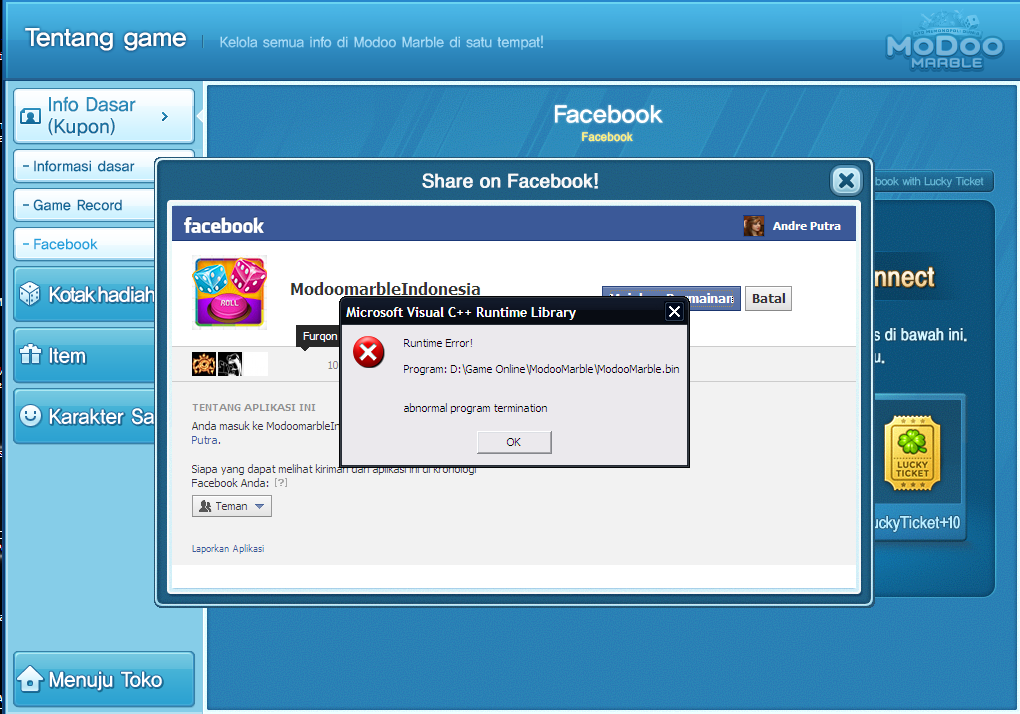Image resolution: width=1020 pixels, height=714 pixels.
Task: Close the Microsoft Visual C++ Runtime Library dialog
Action: tap(675, 312)
